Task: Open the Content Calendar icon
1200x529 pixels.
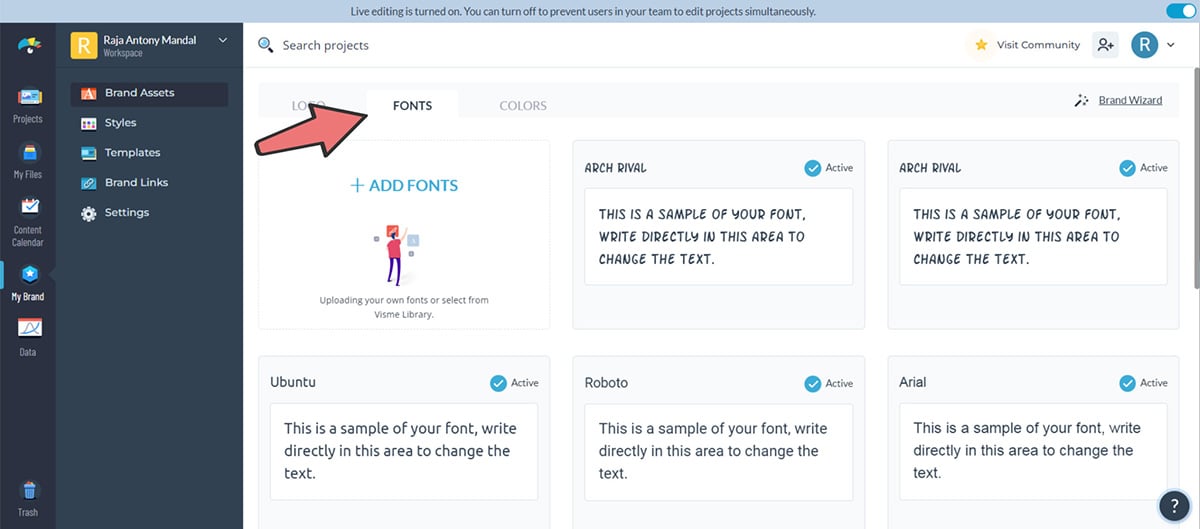Action: pyautogui.click(x=28, y=212)
